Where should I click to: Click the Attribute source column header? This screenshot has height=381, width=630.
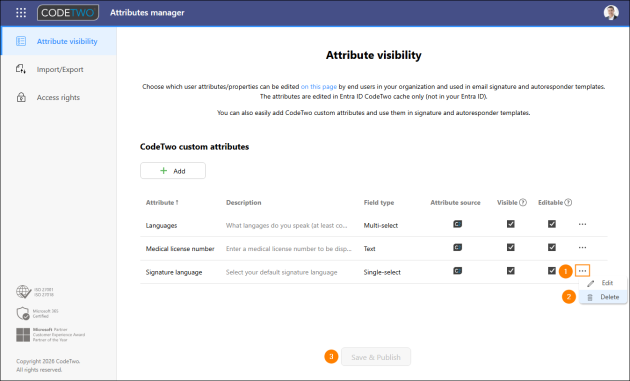tap(455, 203)
